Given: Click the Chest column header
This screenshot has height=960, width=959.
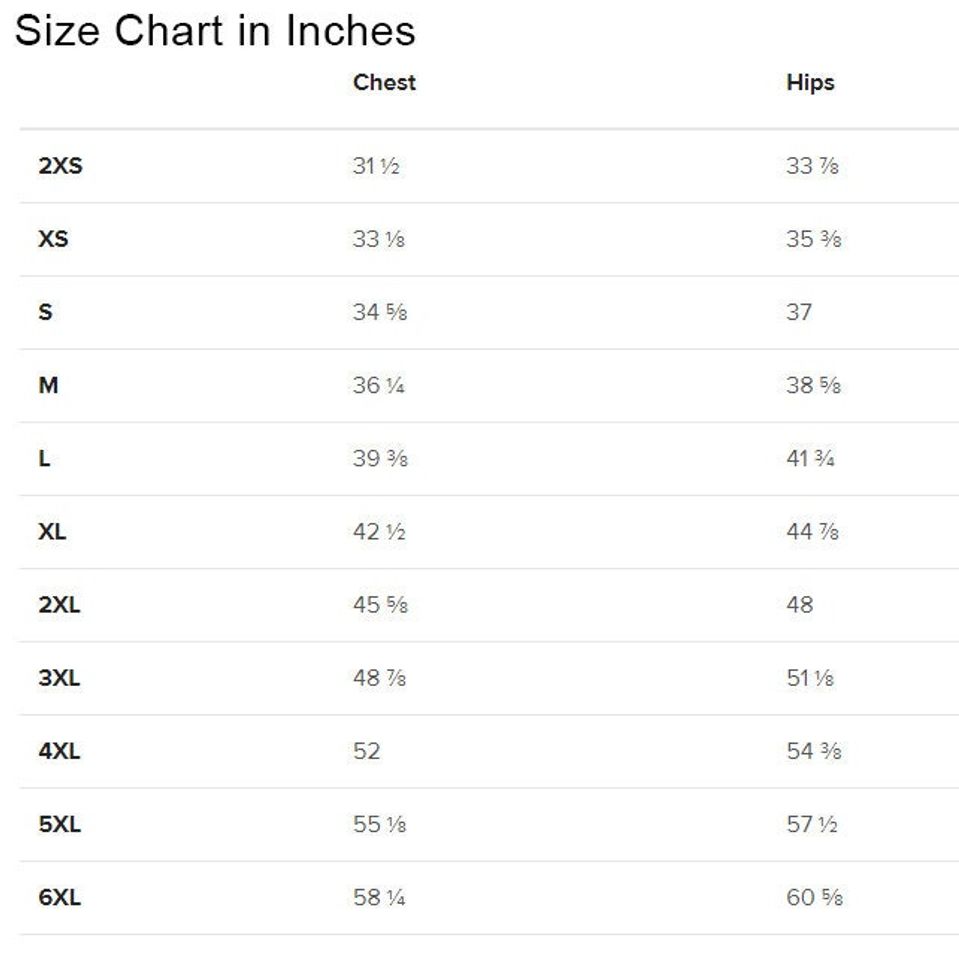Looking at the screenshot, I should tap(384, 83).
